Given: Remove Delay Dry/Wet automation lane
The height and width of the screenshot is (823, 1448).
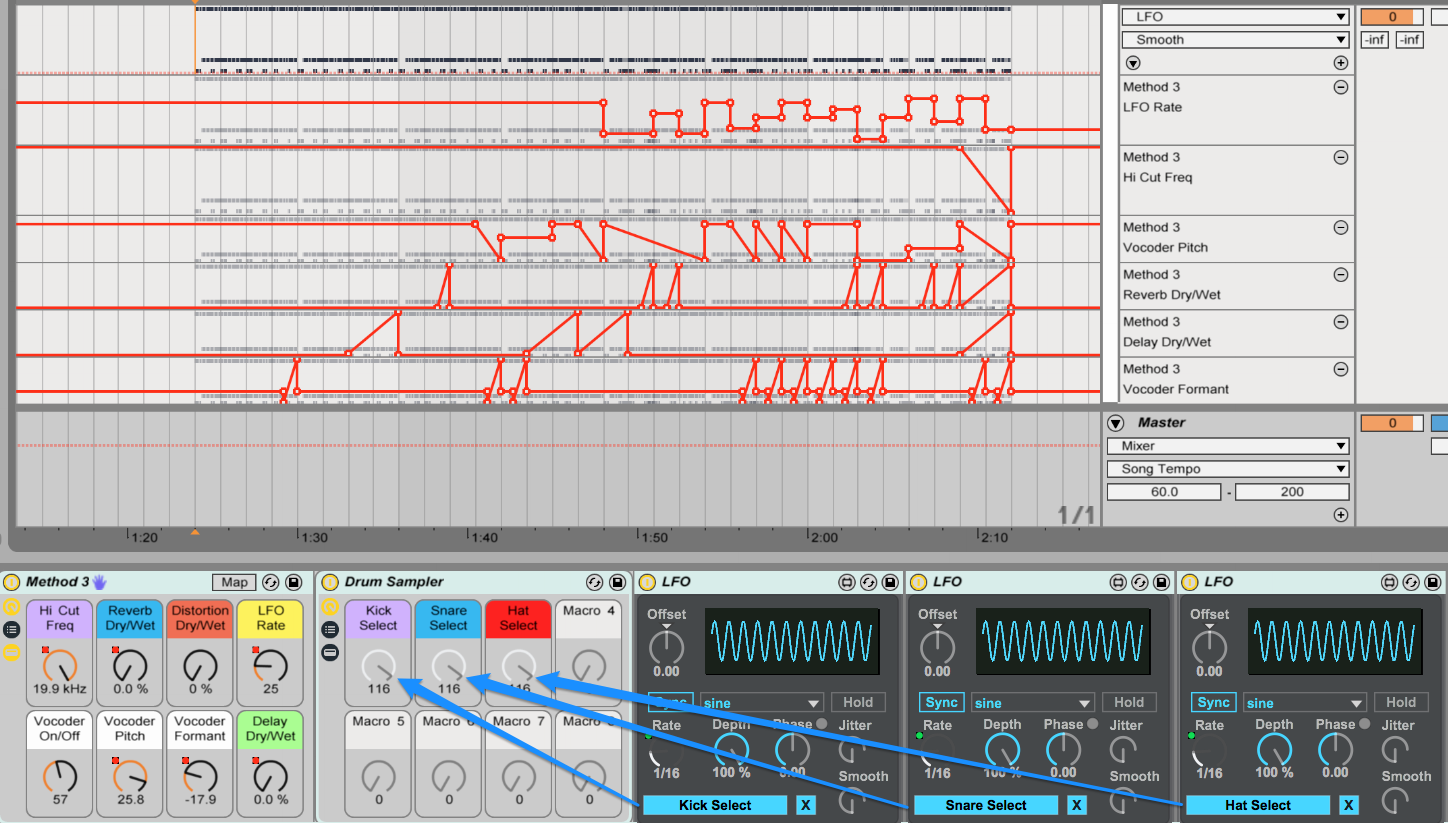Looking at the screenshot, I should [1340, 322].
